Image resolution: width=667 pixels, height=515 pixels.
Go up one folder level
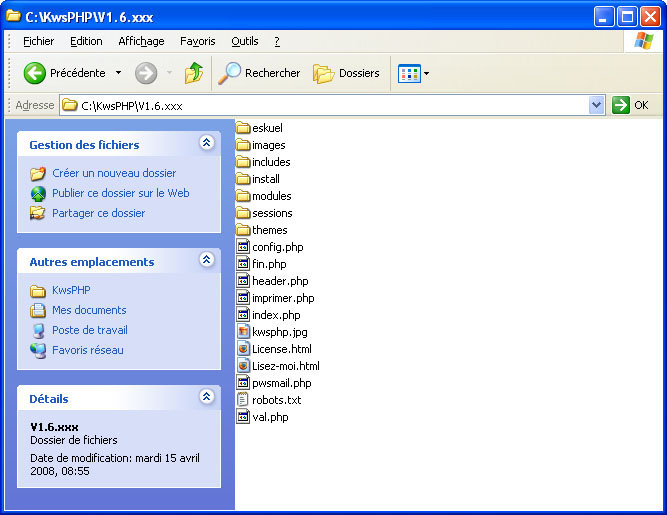(x=194, y=73)
